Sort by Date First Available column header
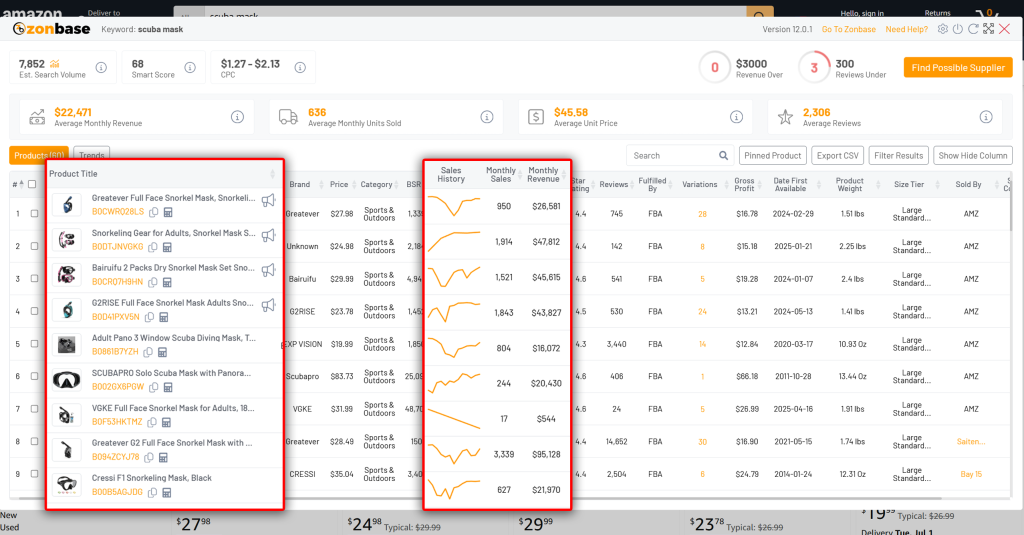1024x535 pixels. (x=790, y=184)
